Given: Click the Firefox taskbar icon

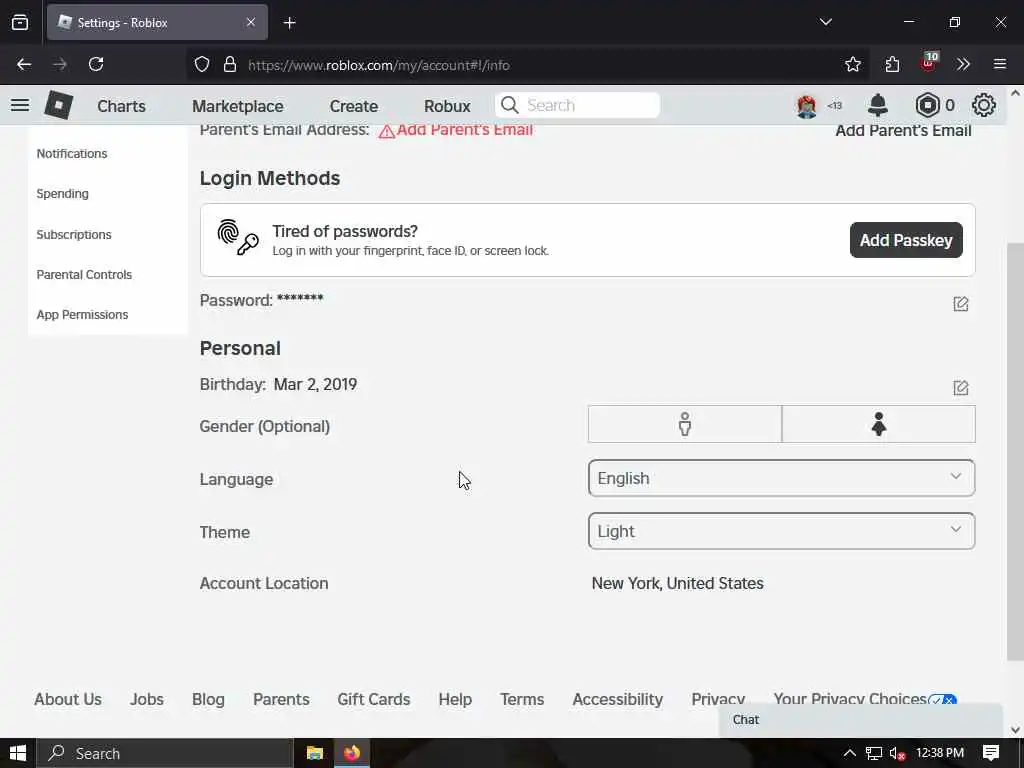Looking at the screenshot, I should [351, 753].
